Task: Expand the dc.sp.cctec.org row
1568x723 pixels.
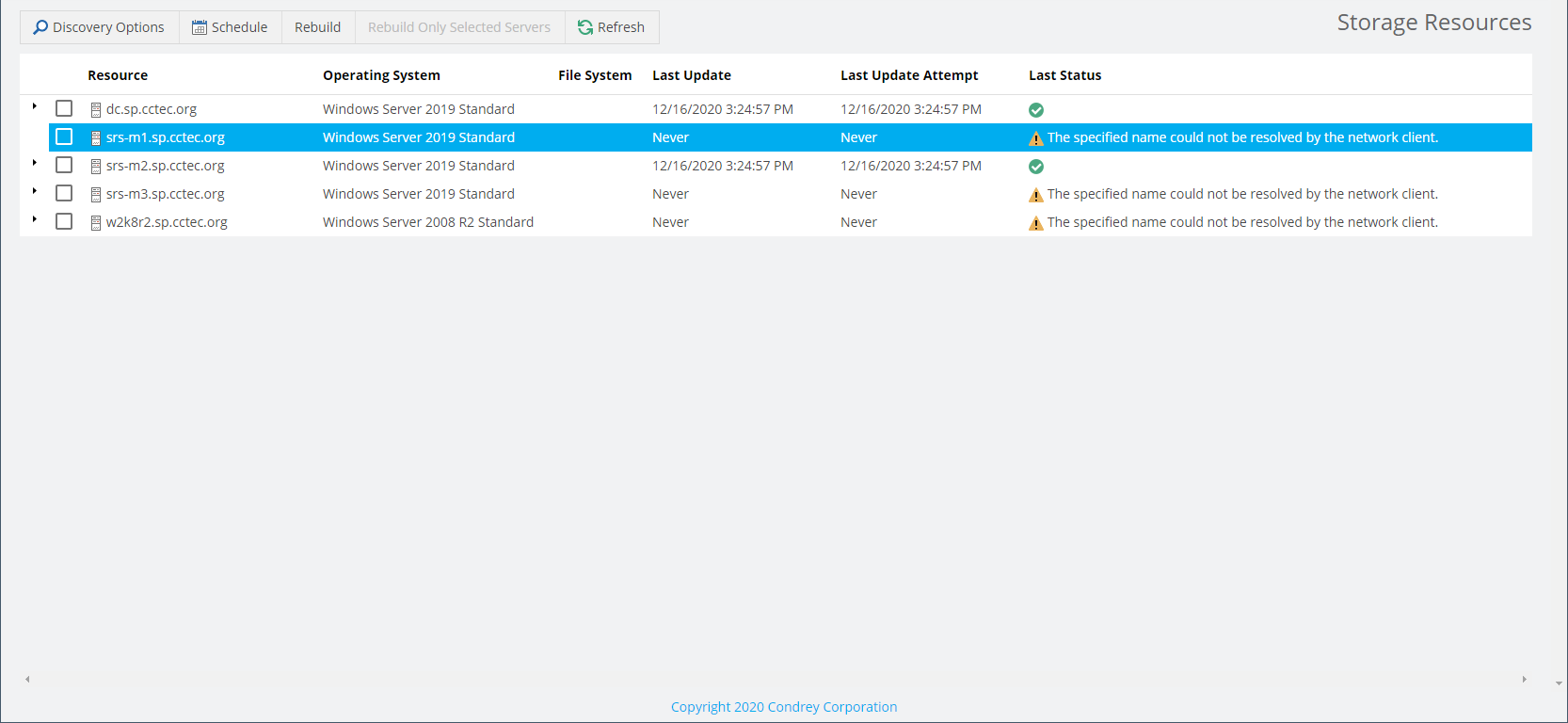Action: (x=35, y=106)
